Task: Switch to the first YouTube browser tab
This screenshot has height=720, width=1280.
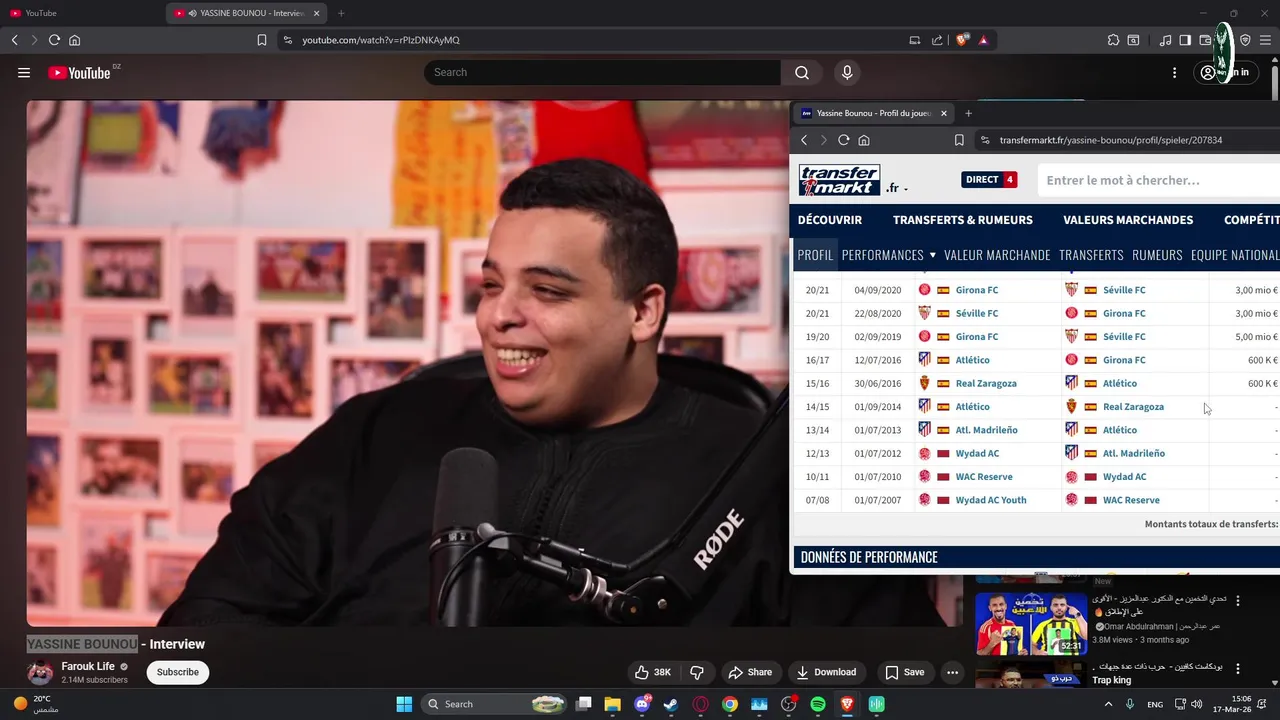Action: click(x=78, y=13)
